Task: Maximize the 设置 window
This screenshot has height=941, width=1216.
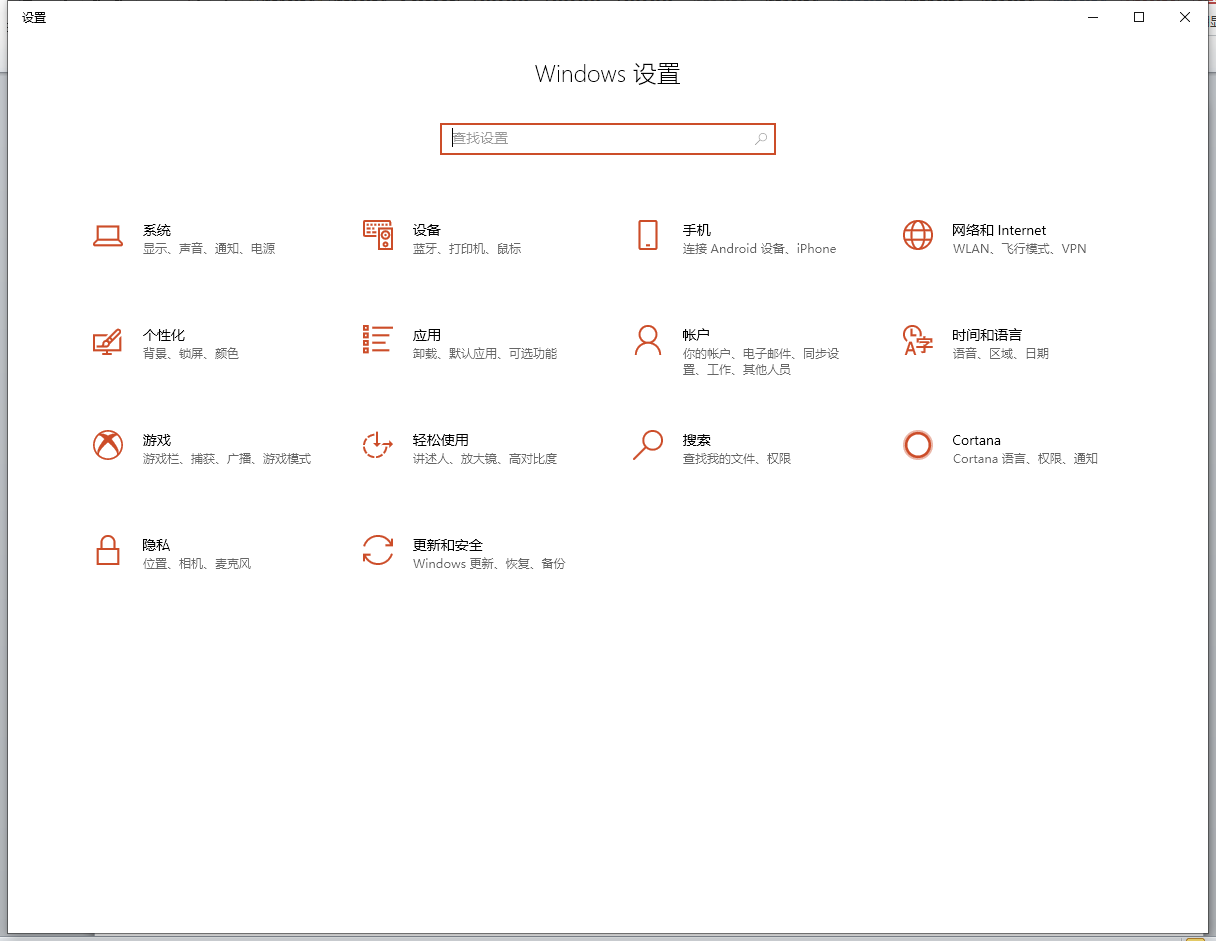Action: pos(1139,17)
